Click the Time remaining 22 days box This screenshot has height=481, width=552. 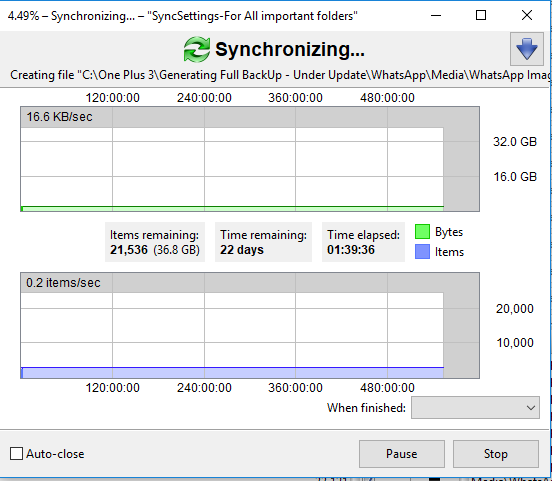263,242
